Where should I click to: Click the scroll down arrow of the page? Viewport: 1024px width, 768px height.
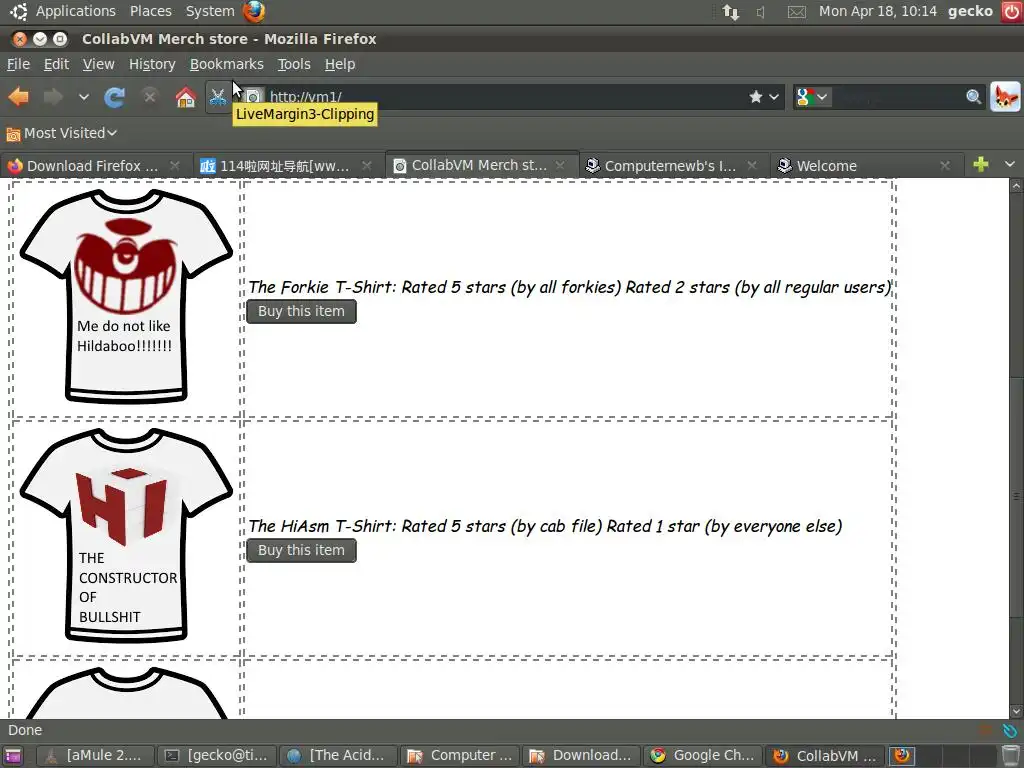point(1016,711)
